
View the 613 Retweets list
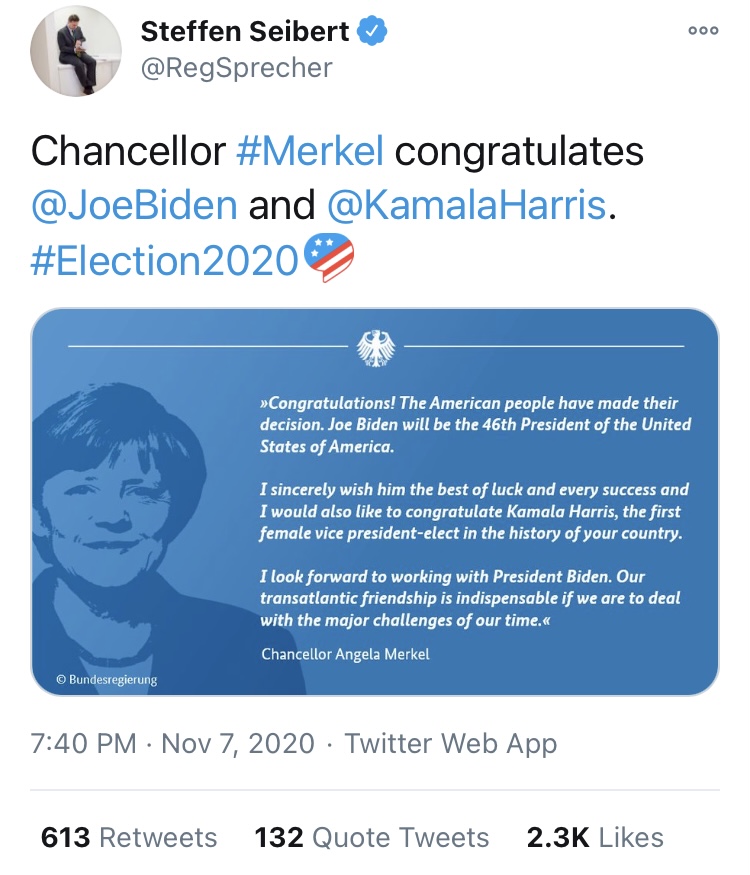(129, 838)
